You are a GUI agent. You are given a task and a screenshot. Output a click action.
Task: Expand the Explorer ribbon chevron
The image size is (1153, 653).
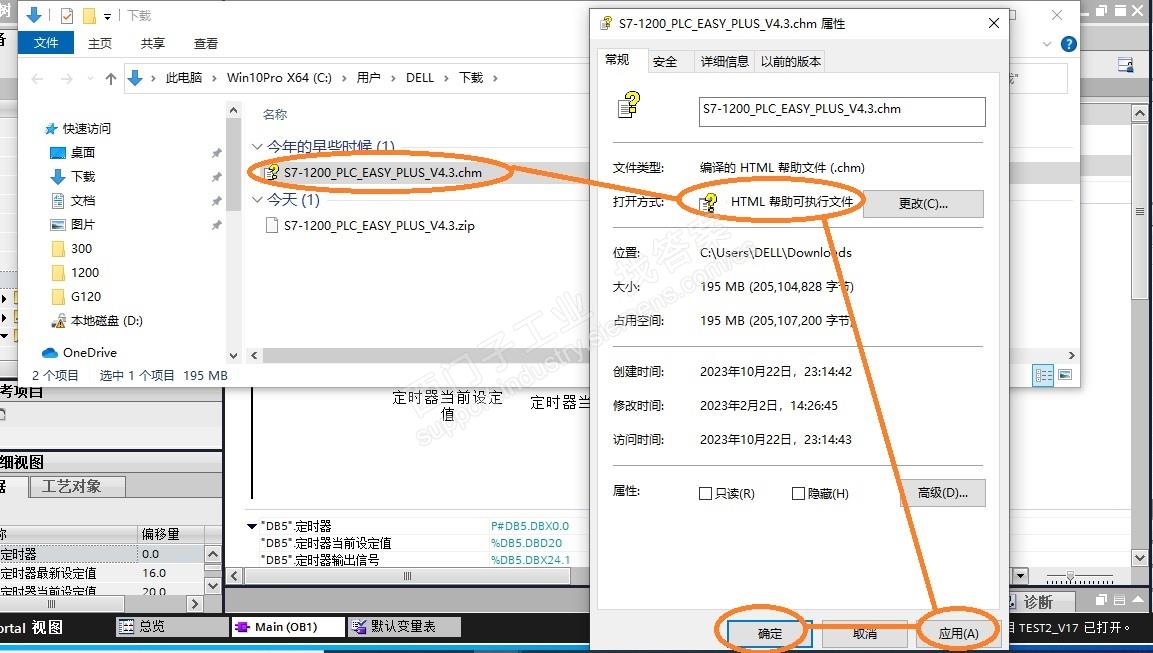click(x=1047, y=44)
